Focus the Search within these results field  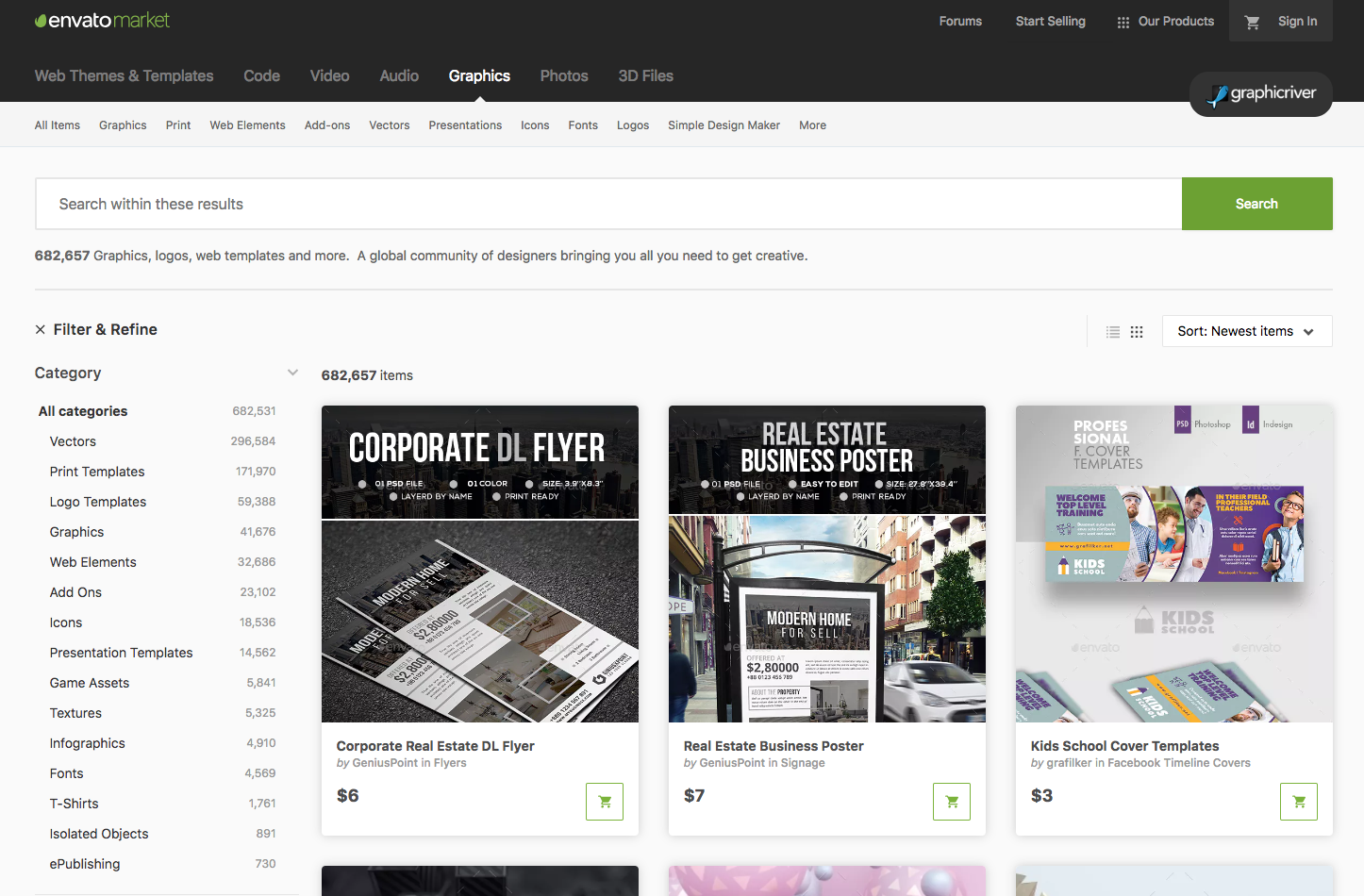(608, 204)
